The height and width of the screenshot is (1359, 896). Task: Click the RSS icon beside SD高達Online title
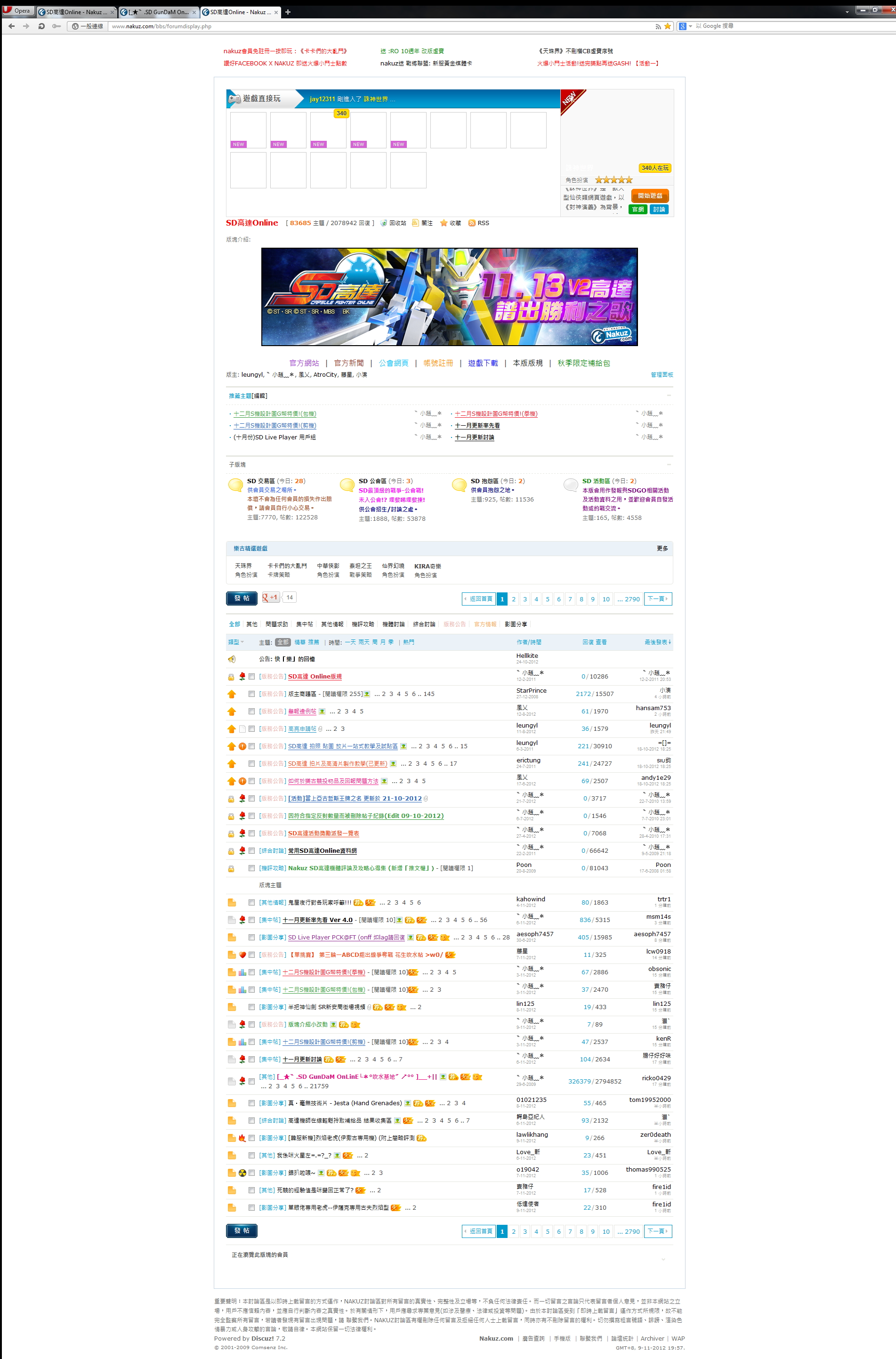472,223
